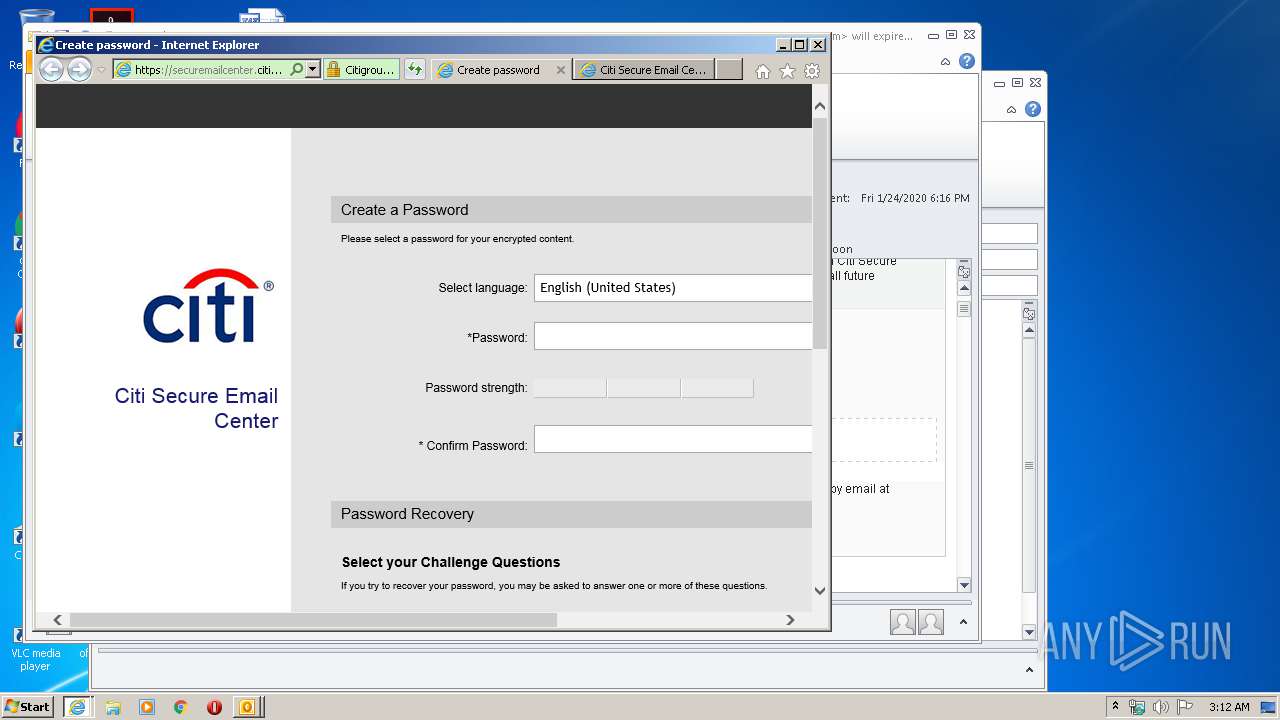Screen dimensions: 1280x720
Task: Open a blank new tab
Action: click(729, 69)
